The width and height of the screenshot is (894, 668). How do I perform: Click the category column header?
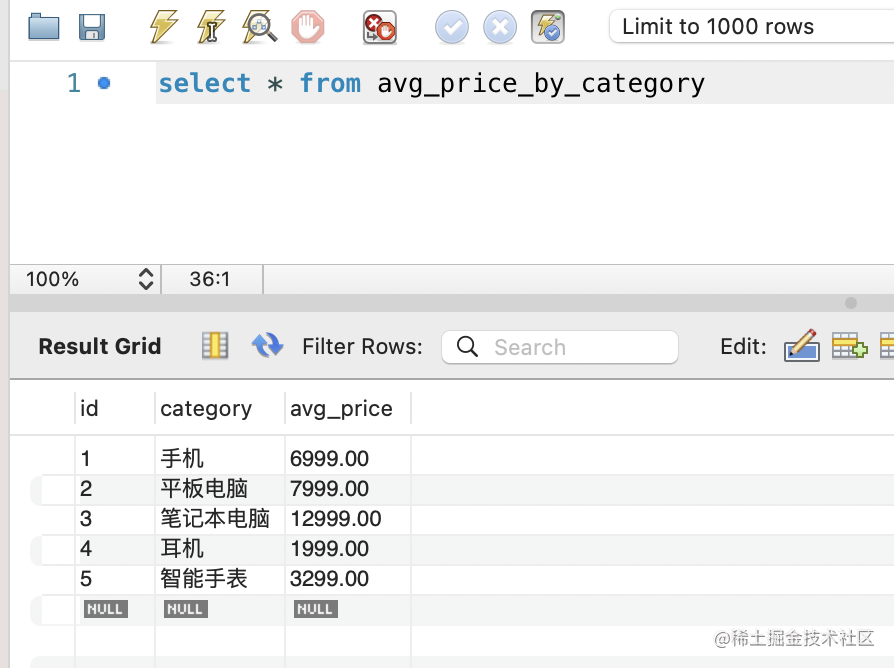click(x=206, y=408)
